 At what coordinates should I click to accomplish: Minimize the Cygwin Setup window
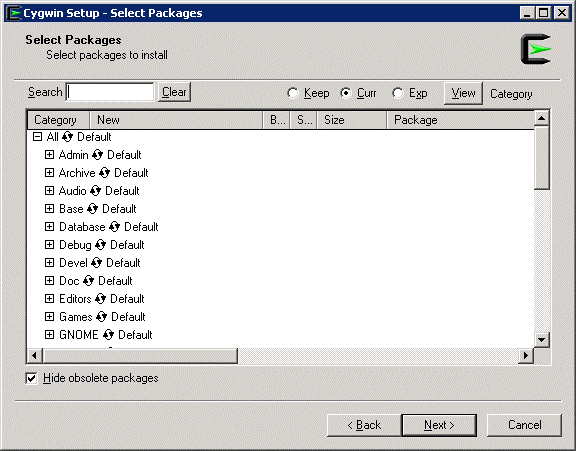click(x=527, y=13)
